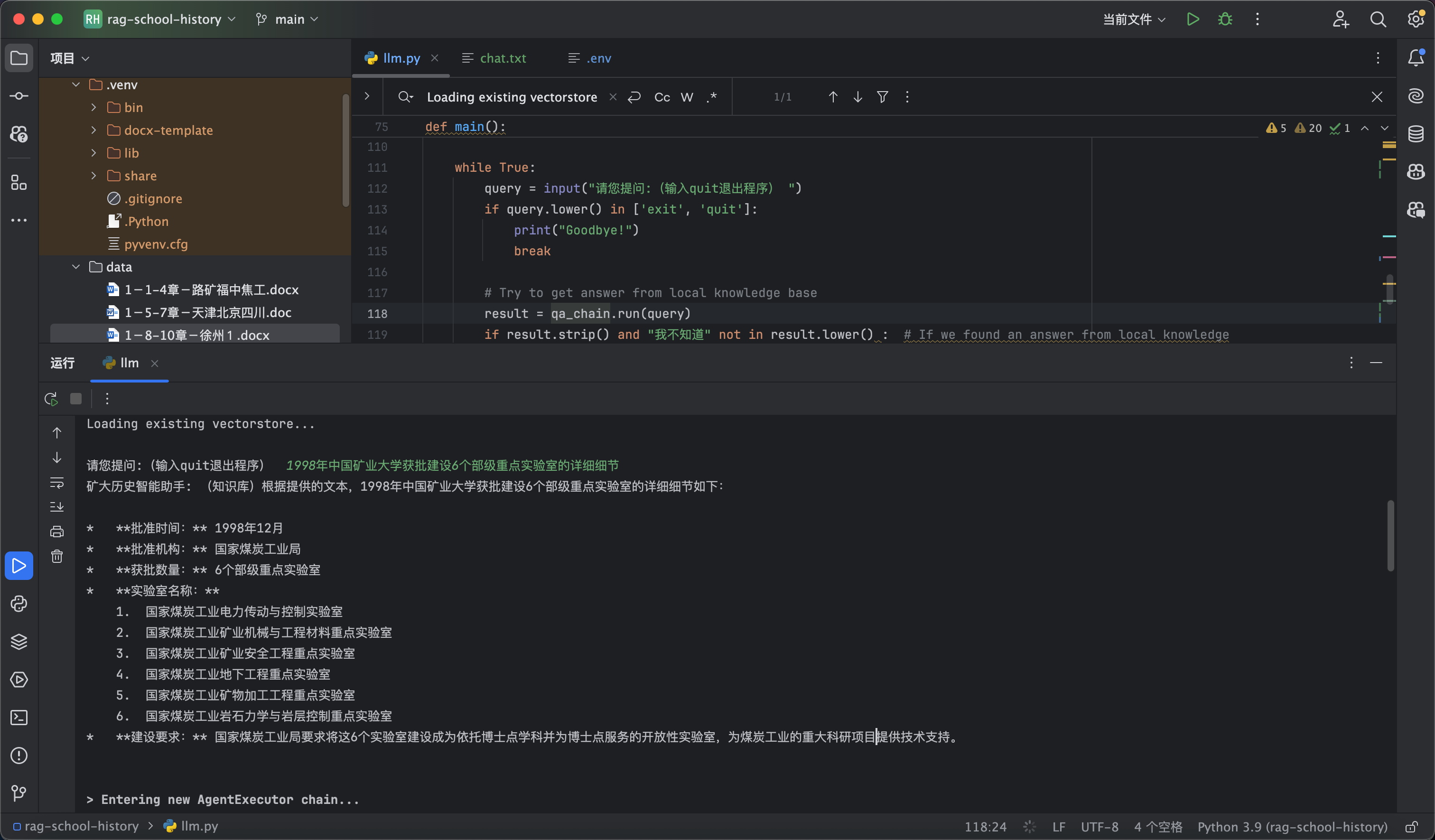The height and width of the screenshot is (840, 1435).
Task: Stop the running llm process
Action: tap(76, 399)
